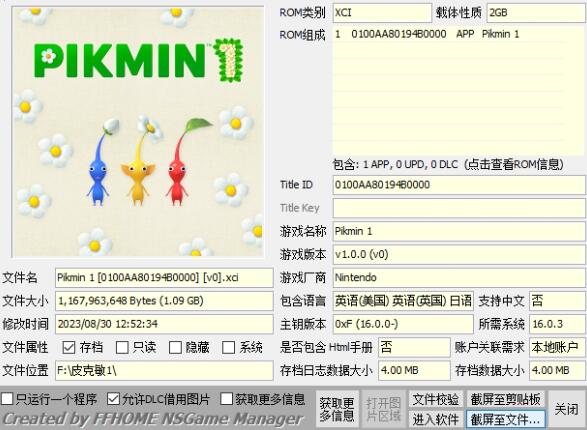
Task: Click the 游戏名称 field showing Pikmin 1
Action: pos(459,231)
